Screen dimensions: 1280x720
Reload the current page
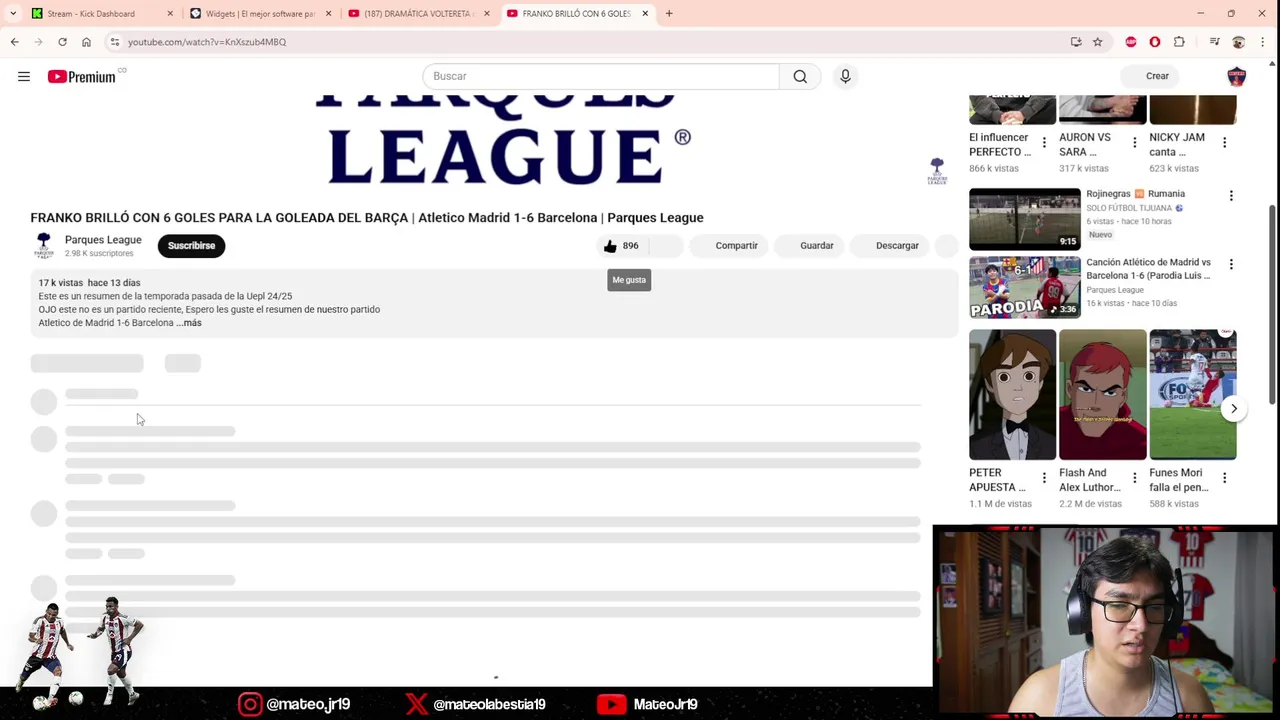[x=62, y=42]
